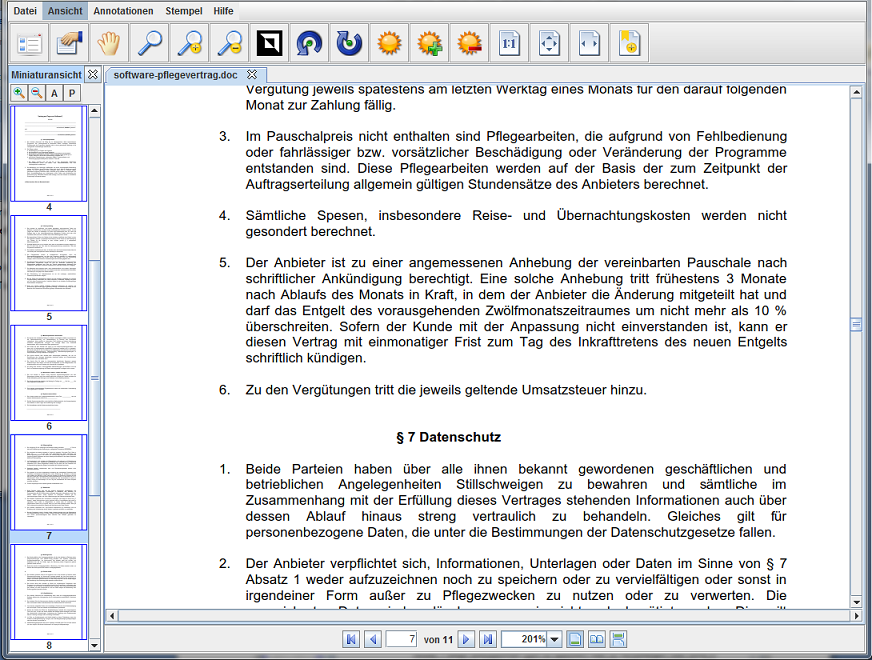Decrease brightness with sun minus icon
The image size is (872, 660).
[x=469, y=43]
